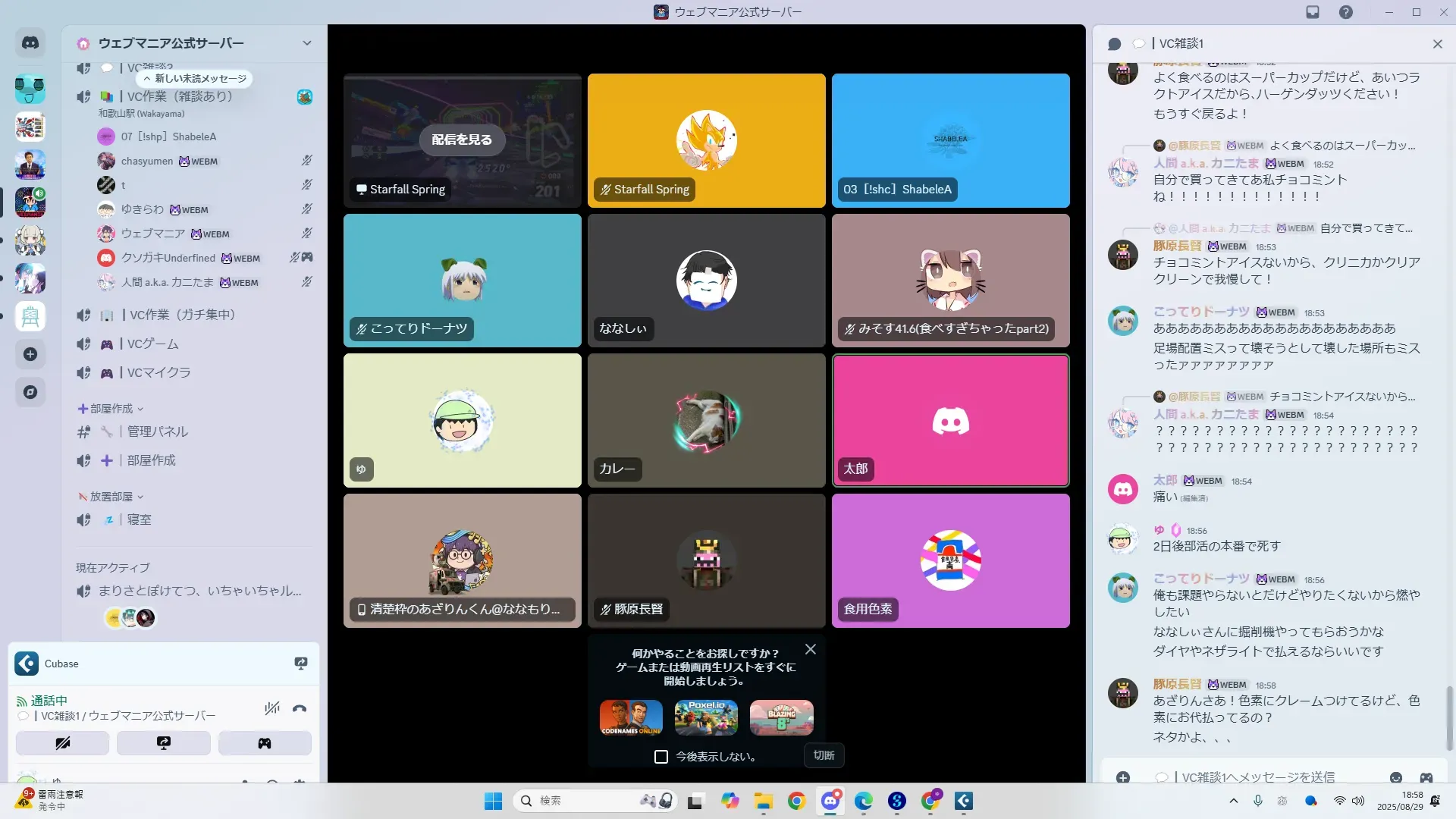Open the discover servers compass icon

point(30,392)
